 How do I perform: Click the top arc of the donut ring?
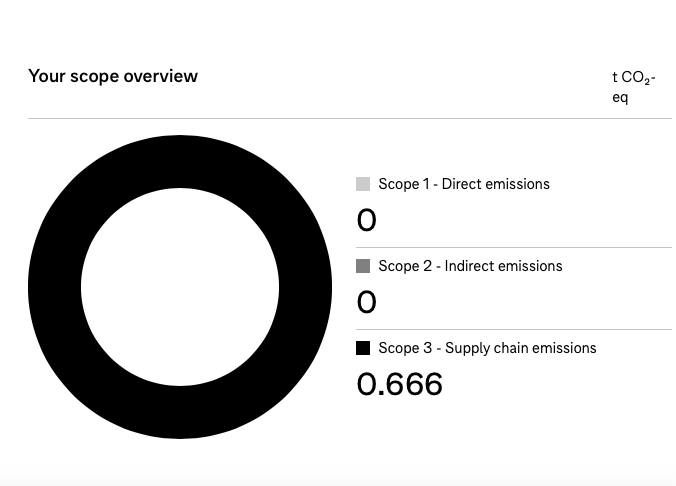tap(180, 161)
